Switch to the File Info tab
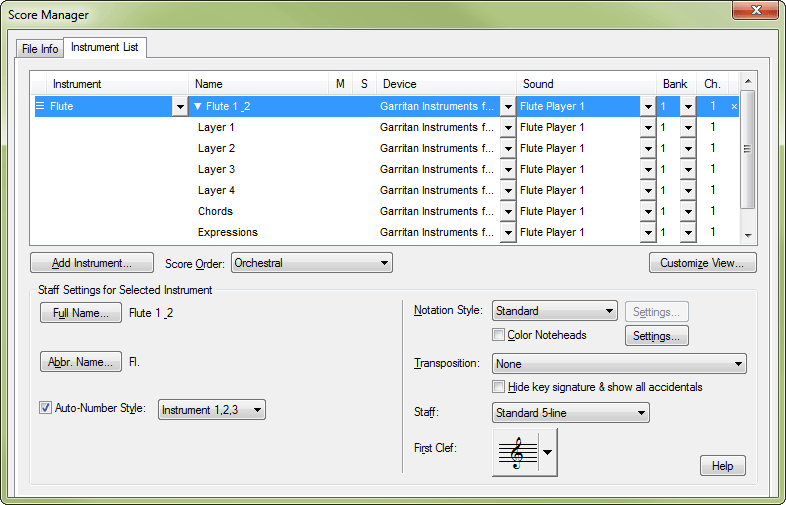Viewport: 786px width, 505px height. [x=40, y=49]
